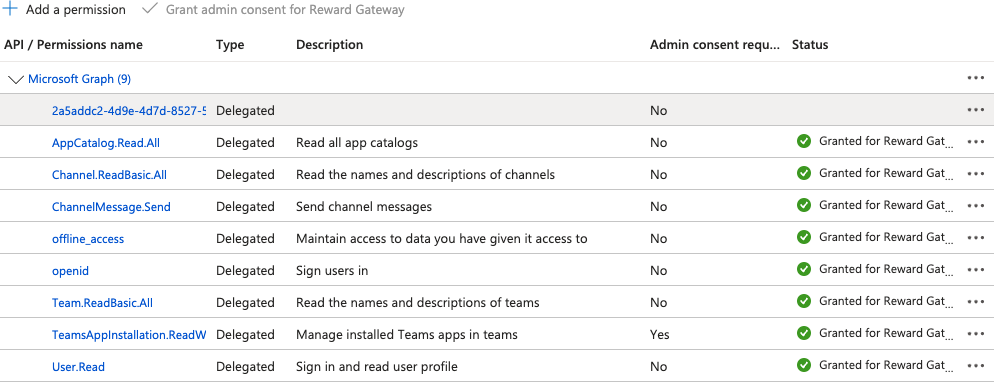
Task: Select 'Send channel messages' description
Action: point(364,207)
